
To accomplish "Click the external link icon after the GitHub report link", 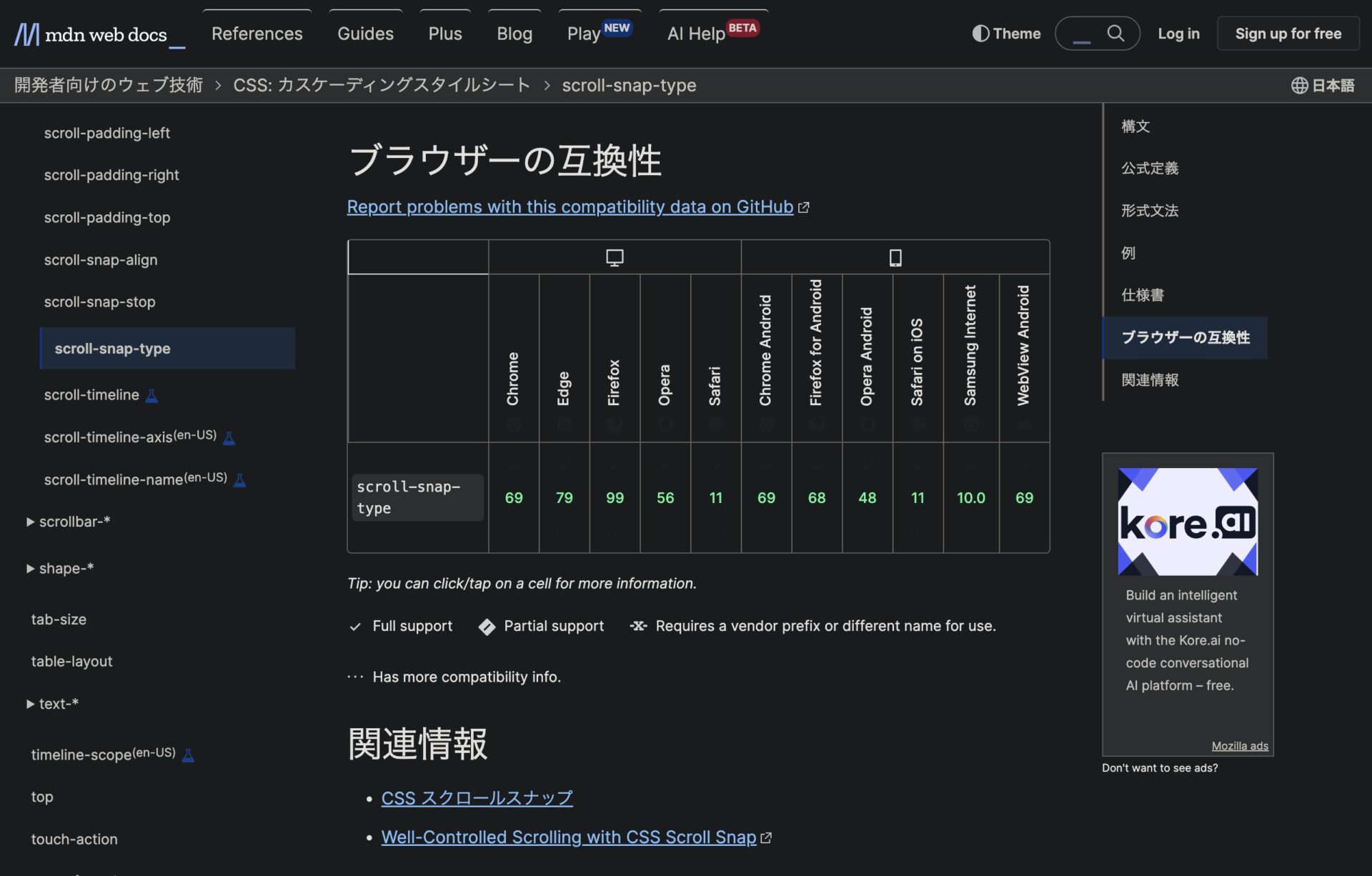I will [804, 207].
